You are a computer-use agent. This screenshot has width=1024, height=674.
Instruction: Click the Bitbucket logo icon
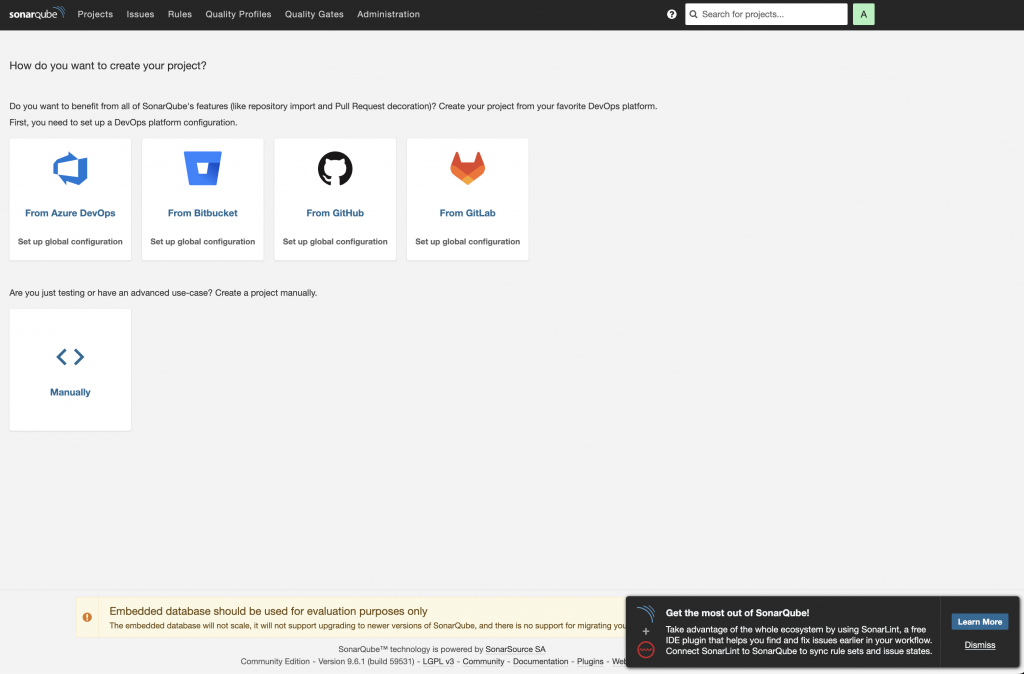(202, 168)
